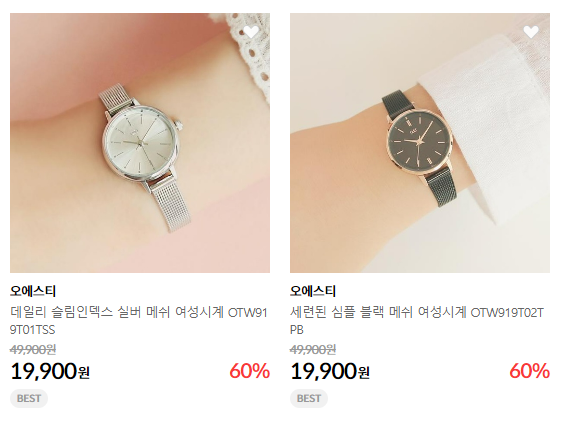Open 오에스티 brand link above silver watch

(x=33, y=291)
